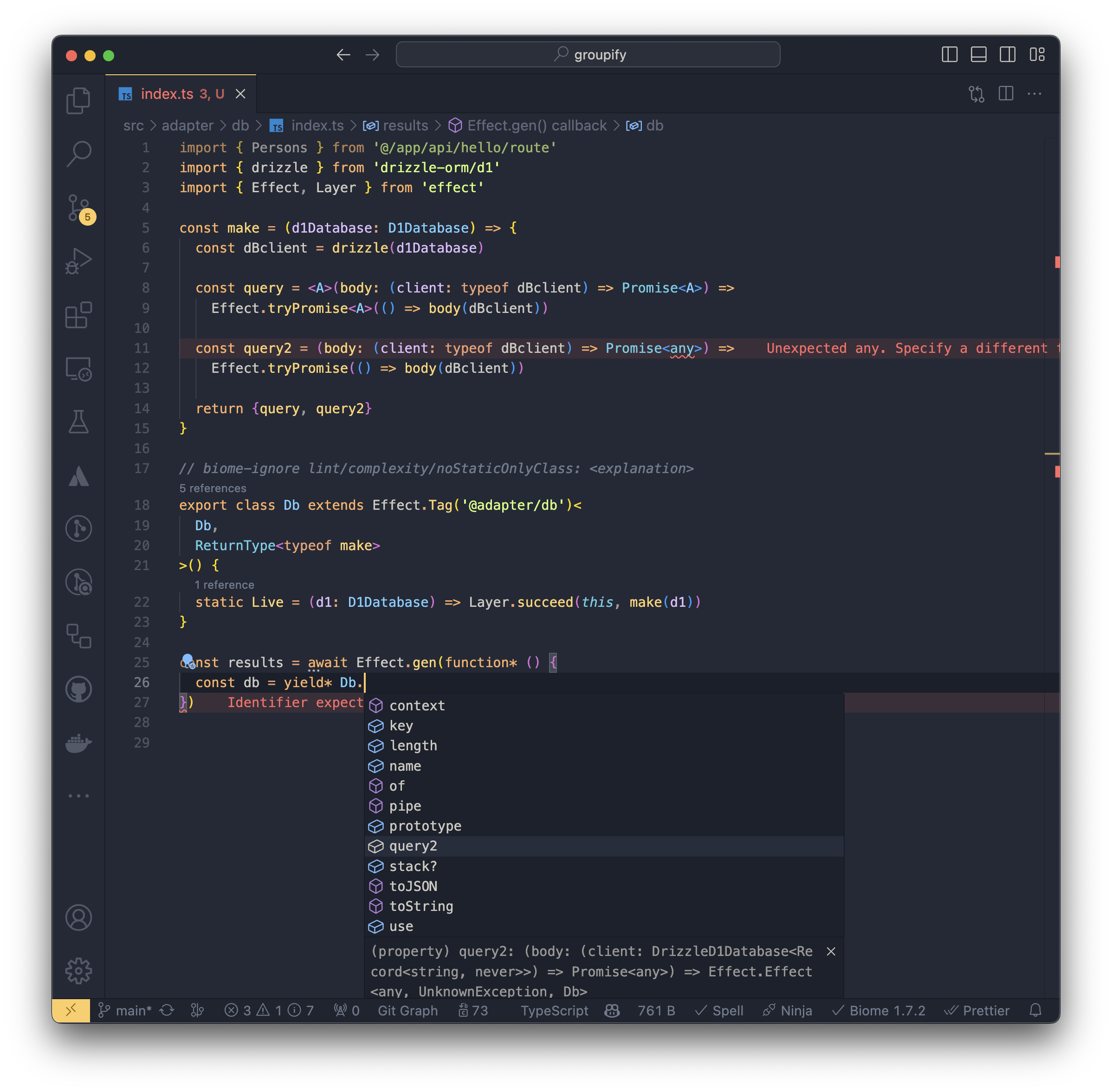Screen dimensions: 1112x1092
Task: Open the editor More Actions ellipsis menu
Action: click(x=1034, y=94)
